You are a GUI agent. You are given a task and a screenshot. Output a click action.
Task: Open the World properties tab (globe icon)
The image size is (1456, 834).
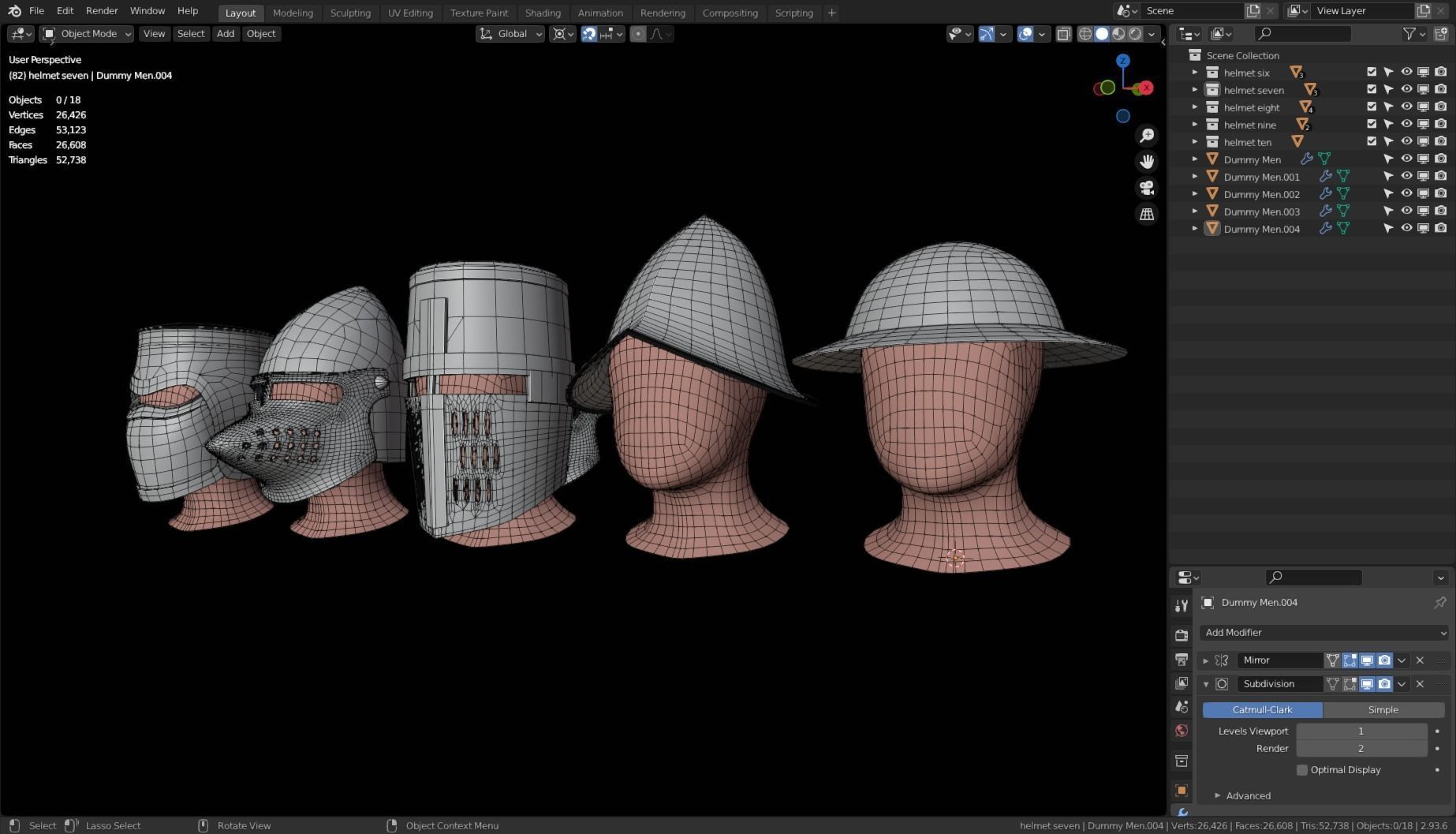click(x=1182, y=731)
